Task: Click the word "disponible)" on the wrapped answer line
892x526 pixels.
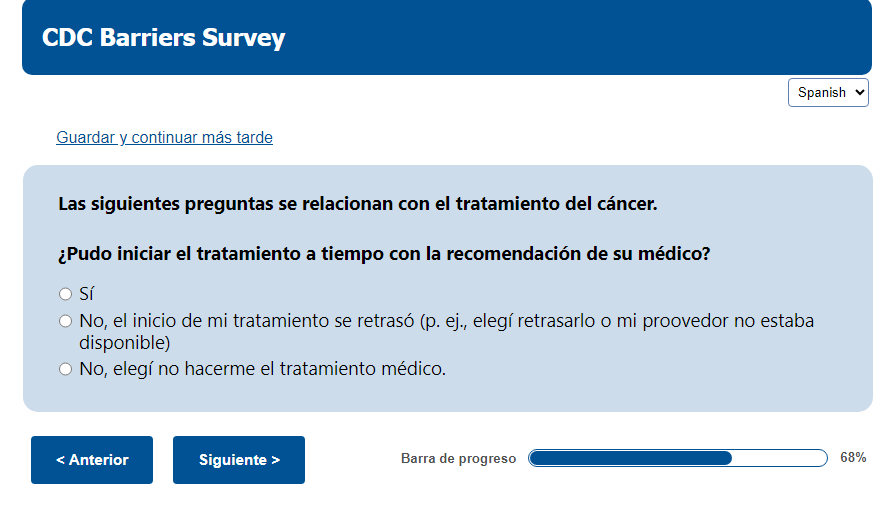Action: coord(125,342)
